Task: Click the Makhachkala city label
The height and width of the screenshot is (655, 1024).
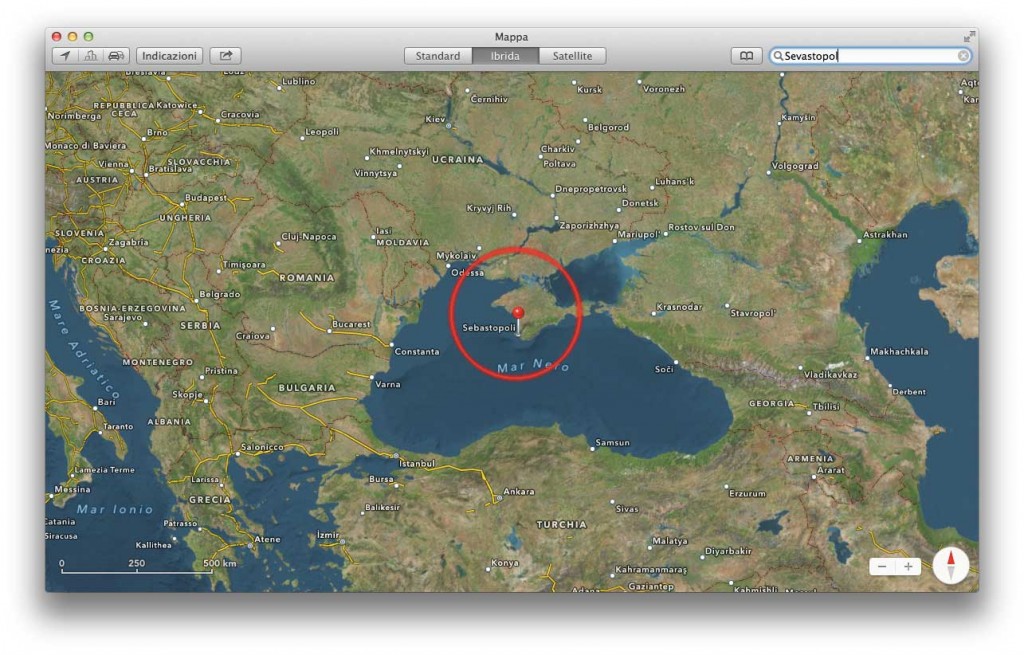Action: pyautogui.click(x=899, y=351)
